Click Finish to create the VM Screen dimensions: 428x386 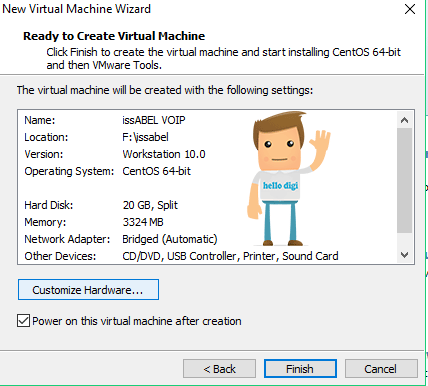(300, 369)
